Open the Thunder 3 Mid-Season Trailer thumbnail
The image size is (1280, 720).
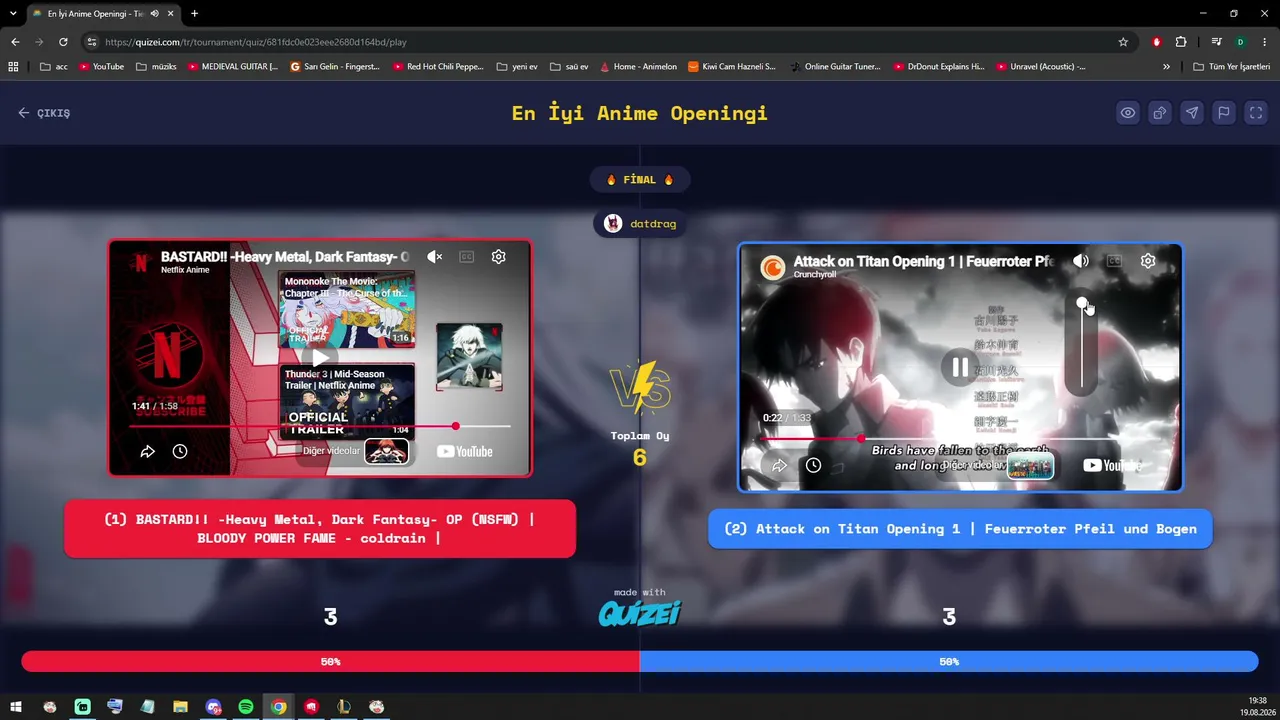coord(347,401)
